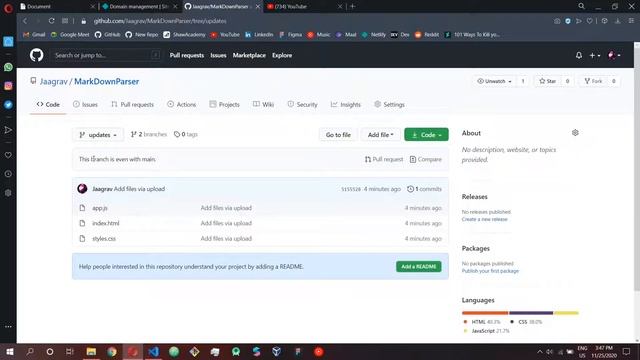Click the bookmark heart in address bar

tap(589, 21)
